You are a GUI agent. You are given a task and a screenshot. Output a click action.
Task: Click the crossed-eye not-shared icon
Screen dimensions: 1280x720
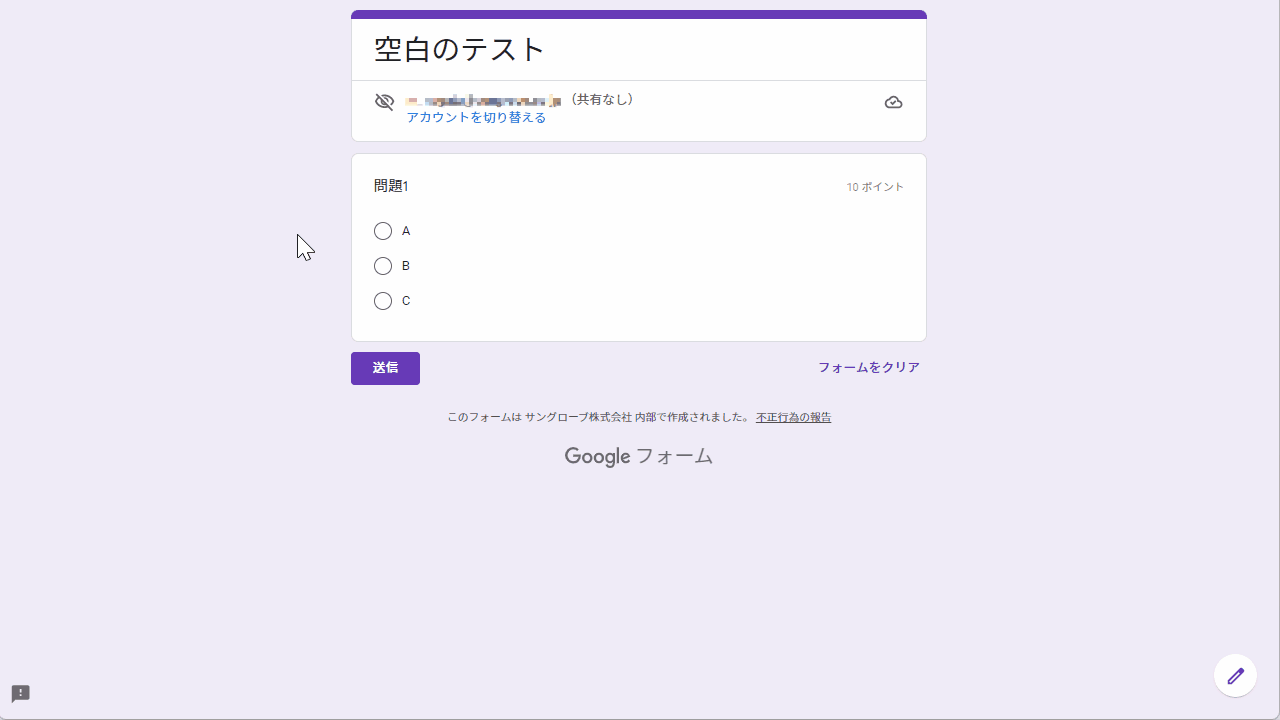click(x=385, y=102)
